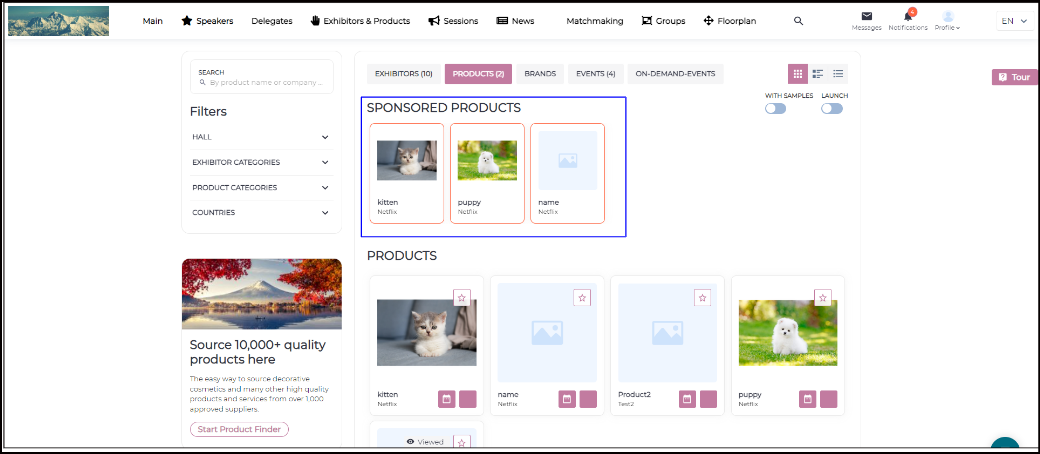Open sponsored kitten product card

pos(407,173)
